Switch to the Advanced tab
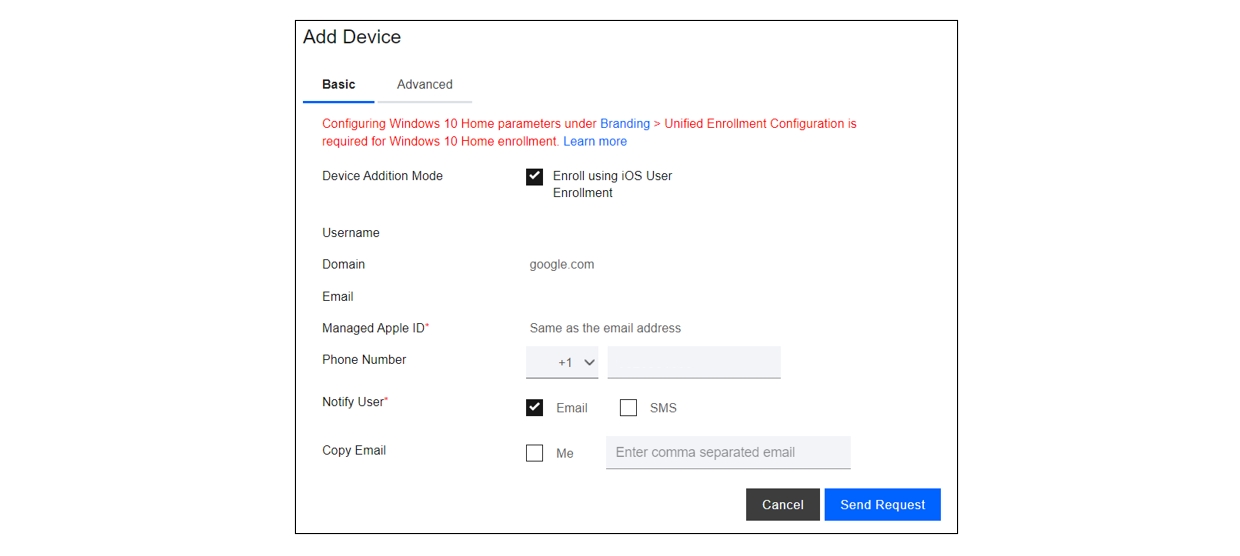Viewport: 1240px width, 556px height. [425, 85]
